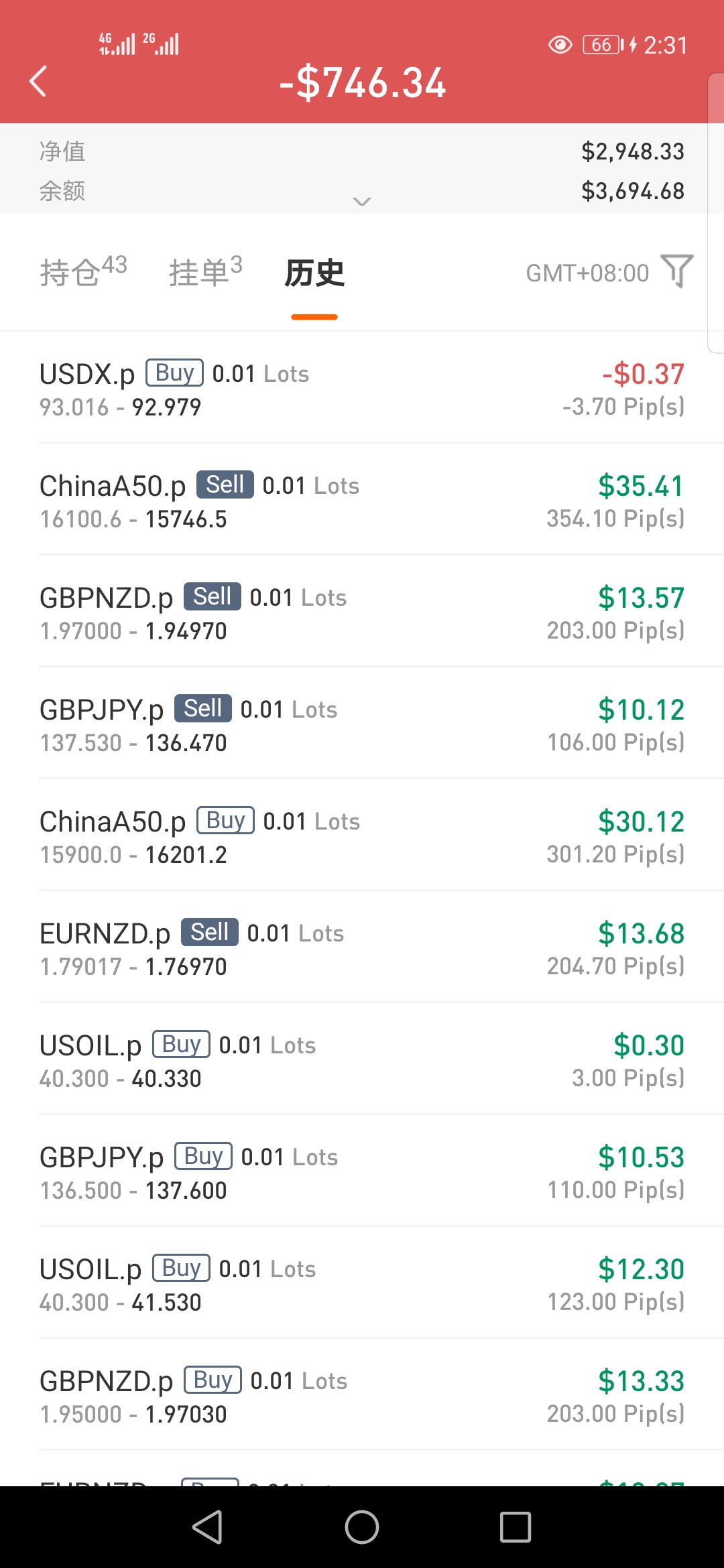Tap the Android back navigation triangle
724x1568 pixels.
click(x=207, y=1527)
